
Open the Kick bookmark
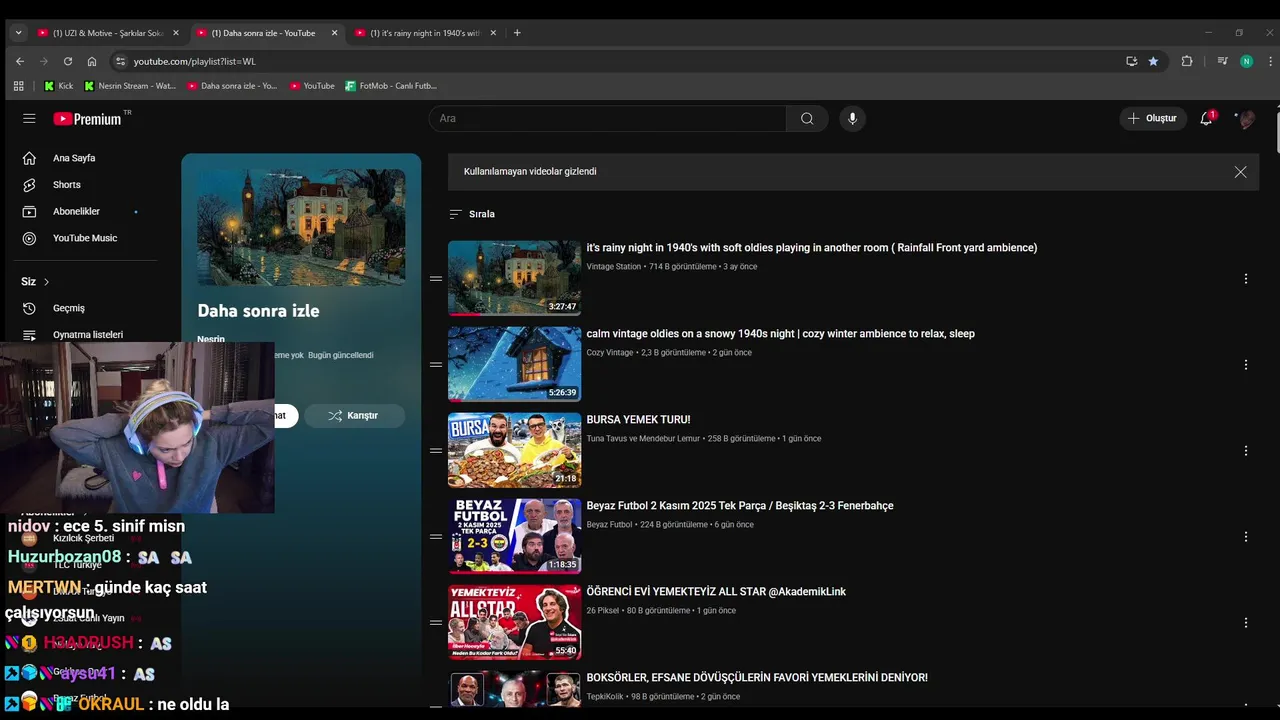pyautogui.click(x=58, y=86)
